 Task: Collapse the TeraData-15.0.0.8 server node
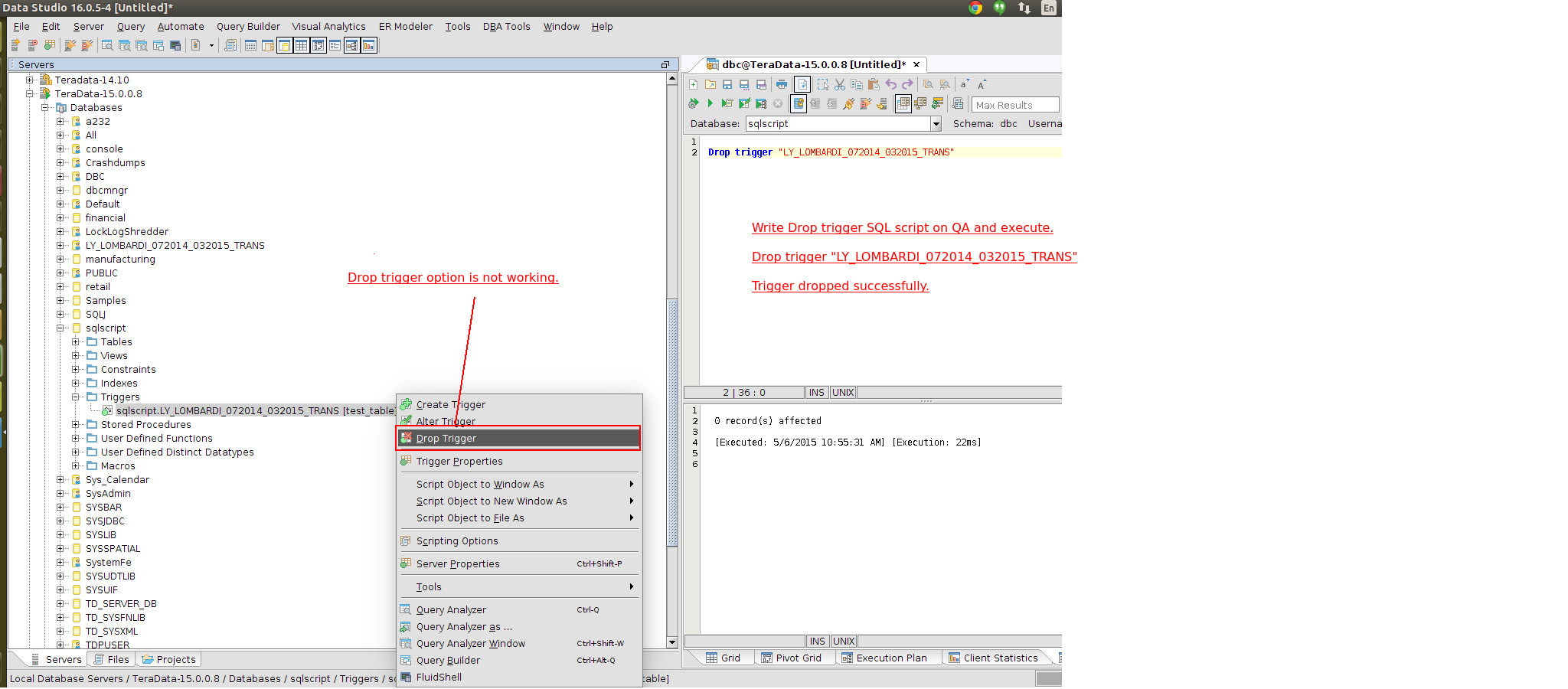[30, 93]
